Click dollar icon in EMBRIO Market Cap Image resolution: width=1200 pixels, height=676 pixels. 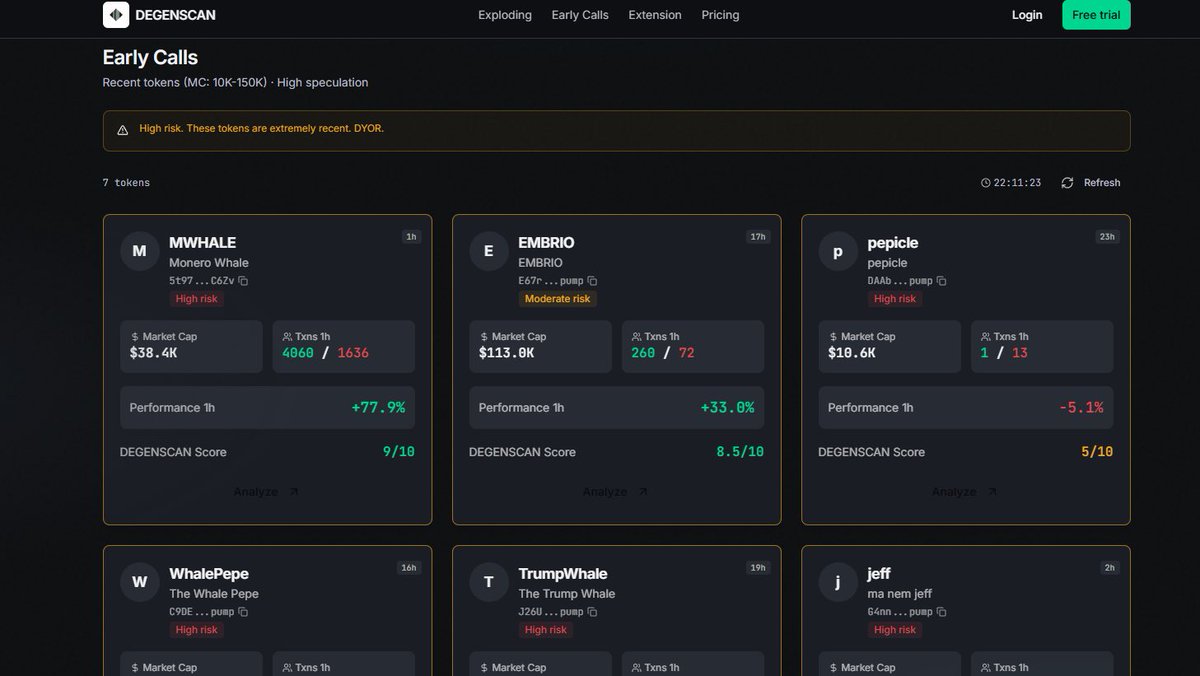click(484, 337)
